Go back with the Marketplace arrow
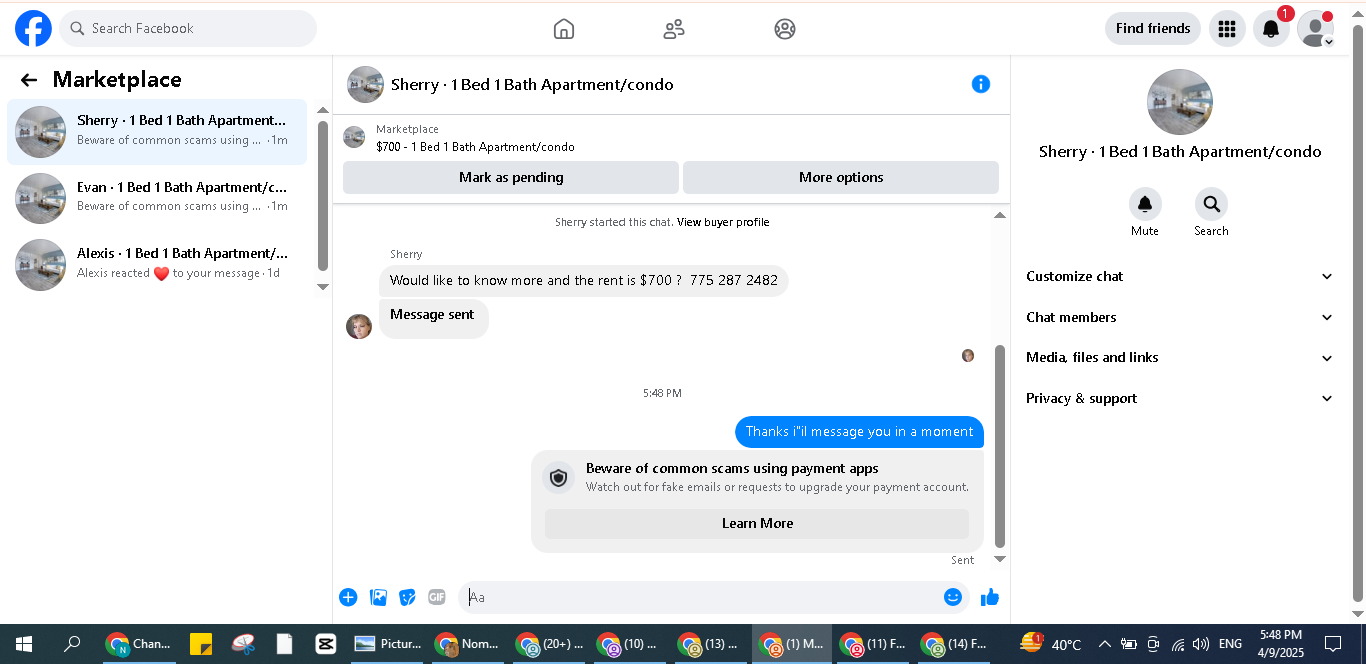The width and height of the screenshot is (1366, 664). click(x=29, y=80)
